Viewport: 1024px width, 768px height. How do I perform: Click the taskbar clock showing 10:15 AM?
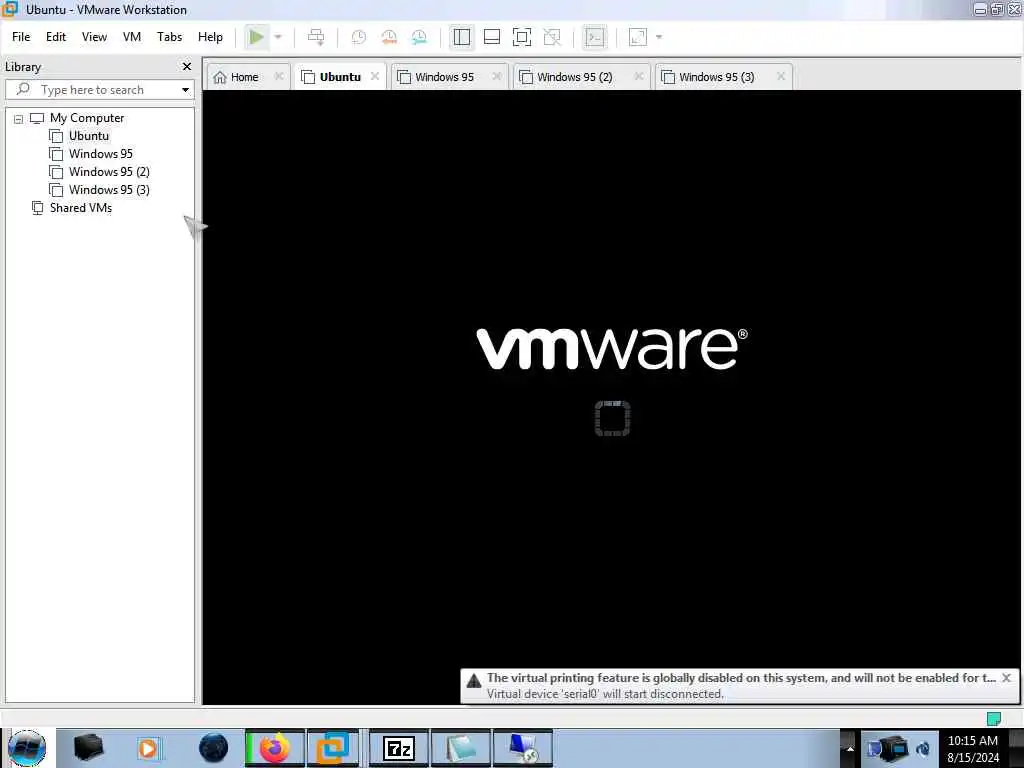point(973,749)
